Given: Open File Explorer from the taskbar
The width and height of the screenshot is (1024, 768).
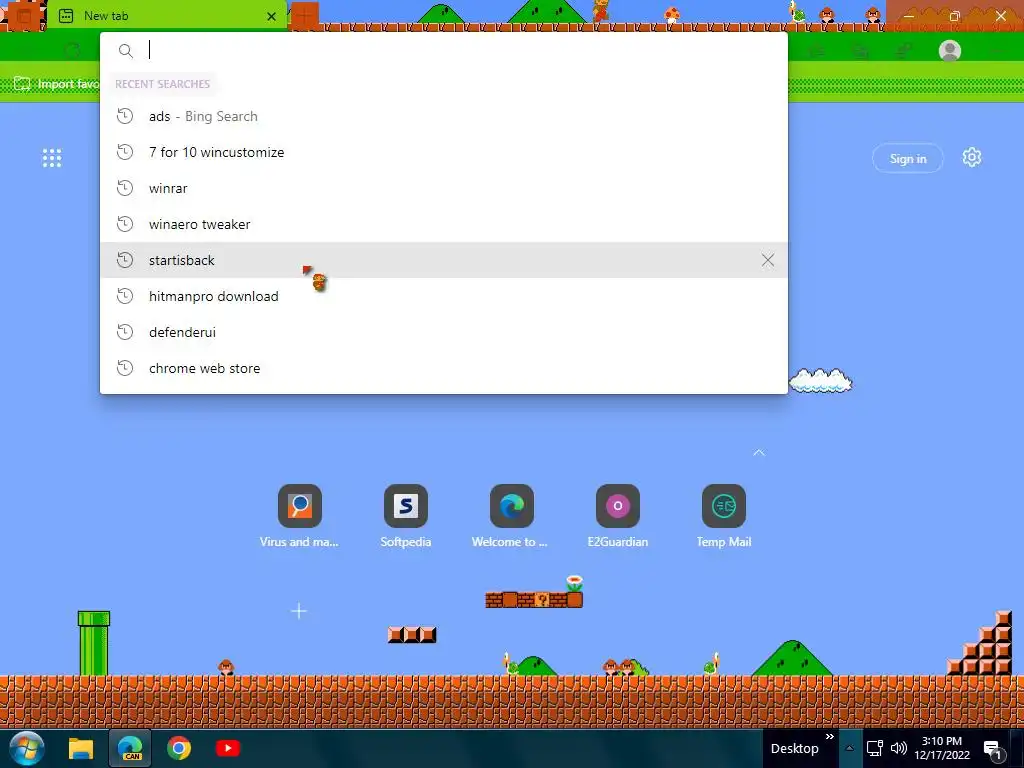Looking at the screenshot, I should pos(81,748).
